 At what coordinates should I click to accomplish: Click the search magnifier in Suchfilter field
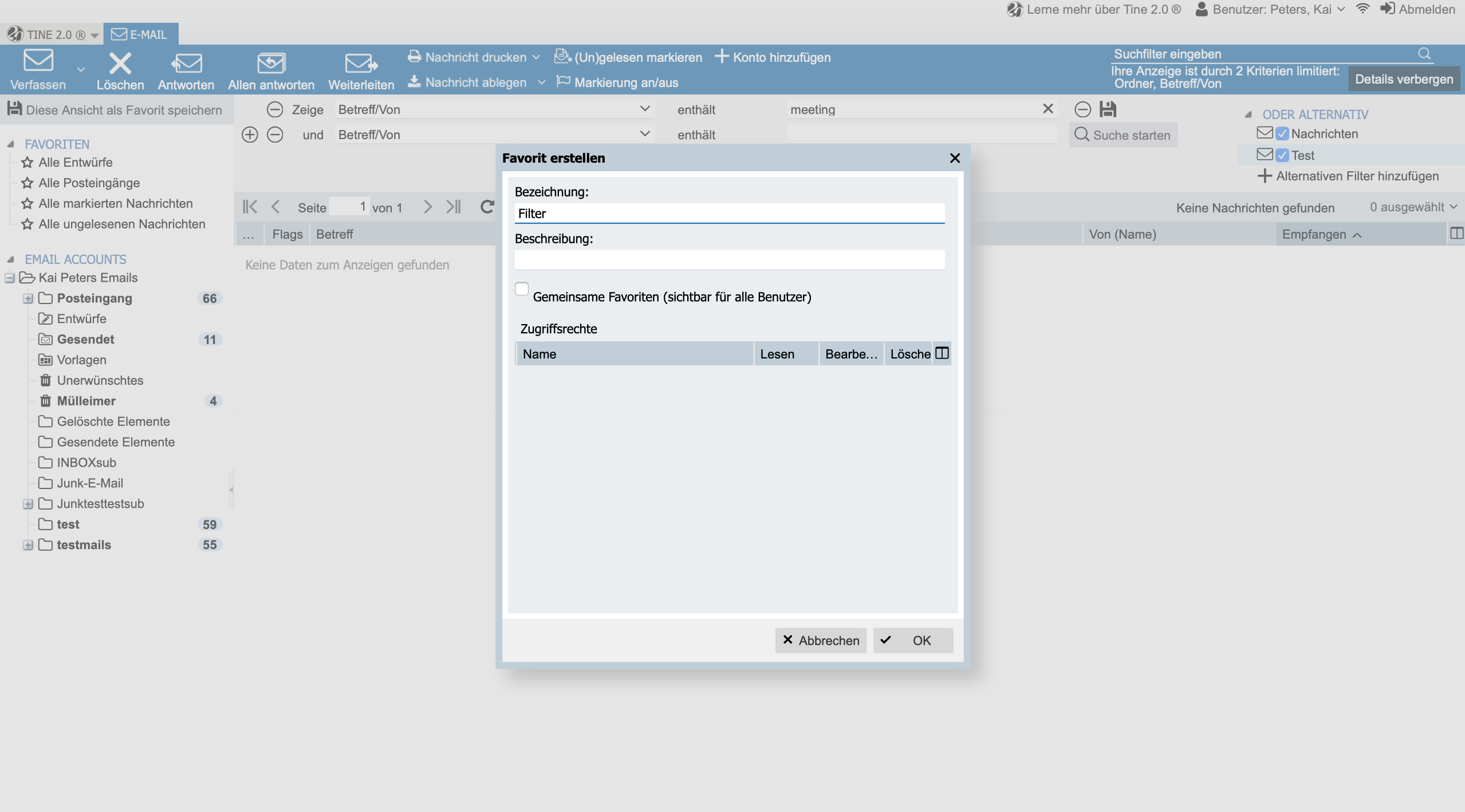point(1424,54)
